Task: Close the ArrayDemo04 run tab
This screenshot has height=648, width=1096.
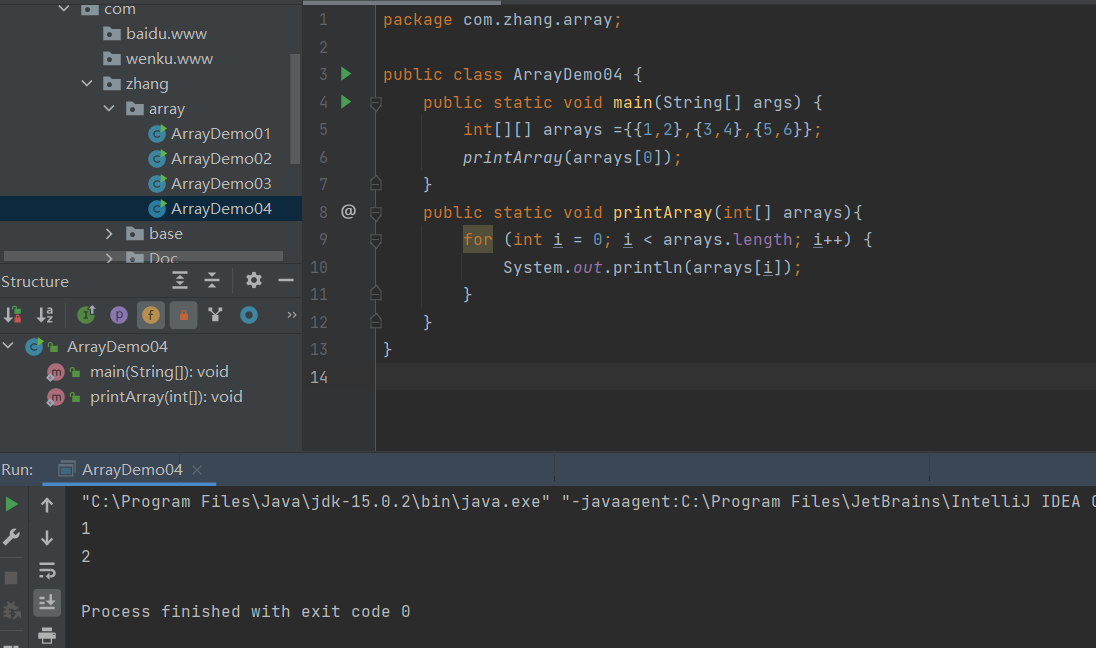Action: pyautogui.click(x=197, y=470)
